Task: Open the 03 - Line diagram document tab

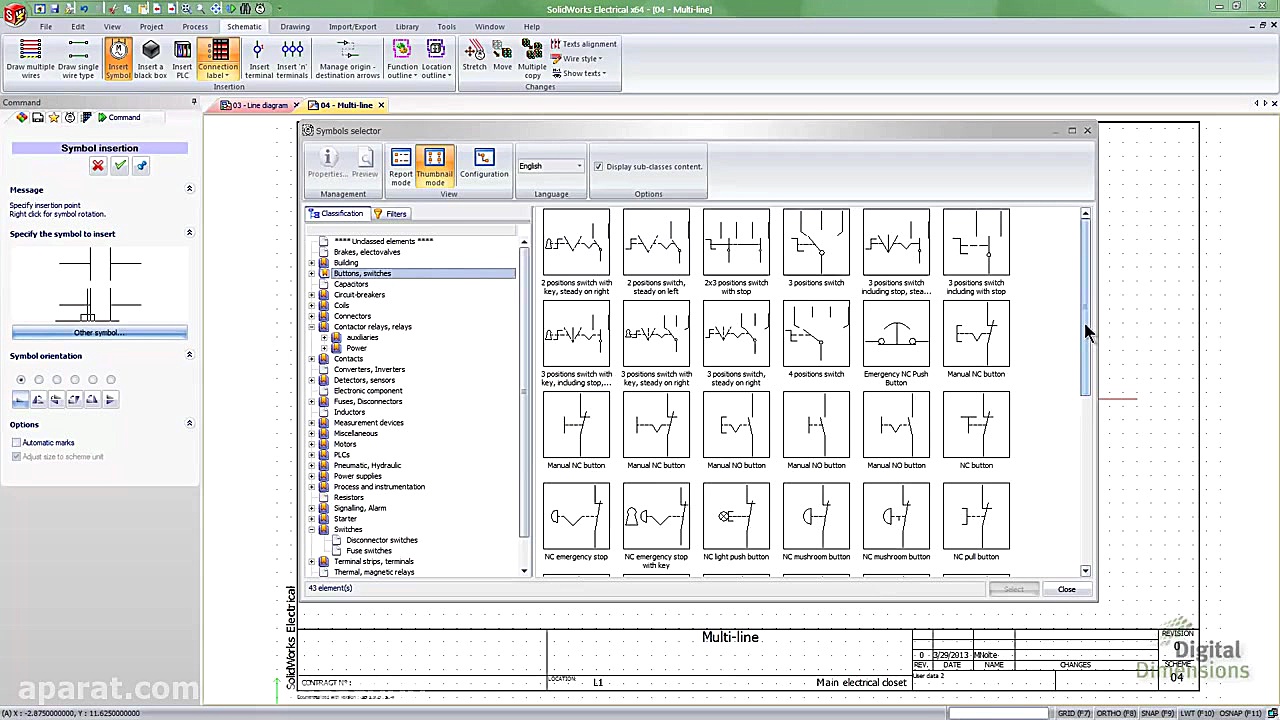Action: tap(257, 104)
